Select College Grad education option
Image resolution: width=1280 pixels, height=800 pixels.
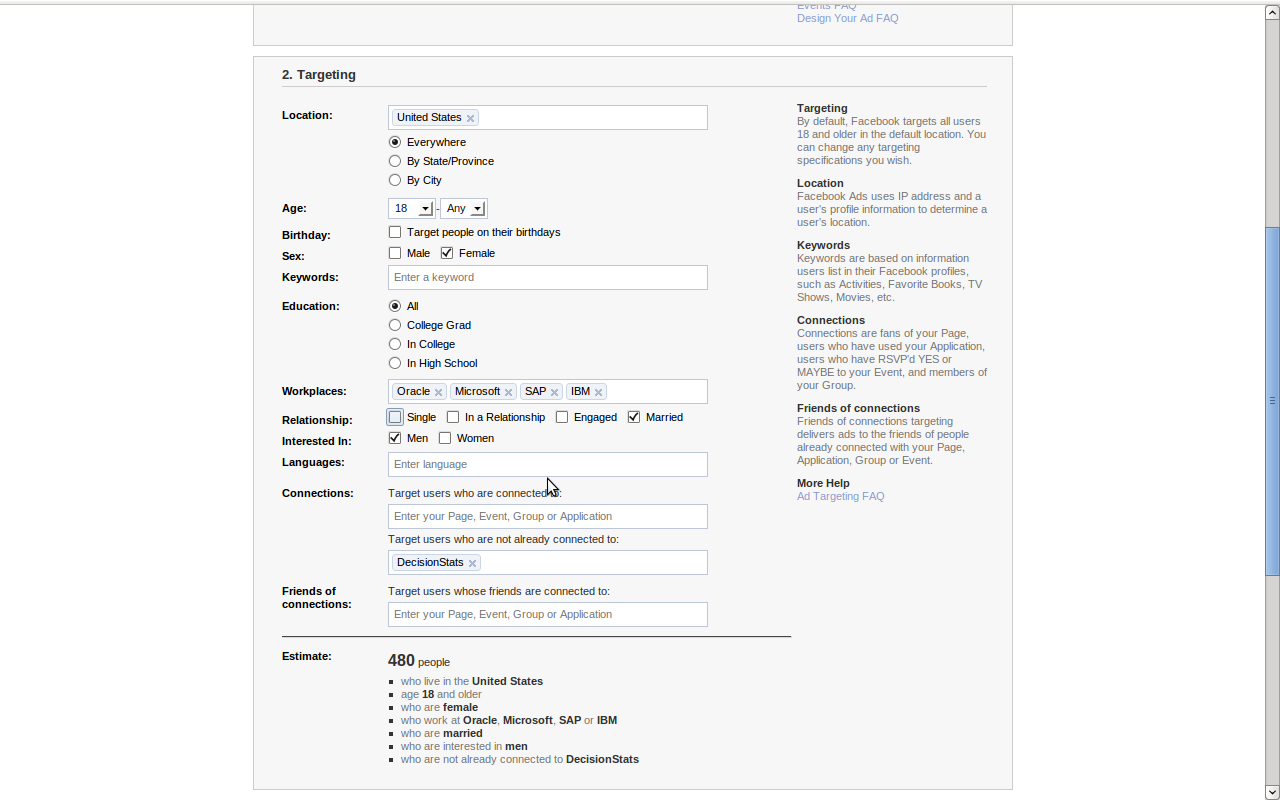pyautogui.click(x=395, y=325)
